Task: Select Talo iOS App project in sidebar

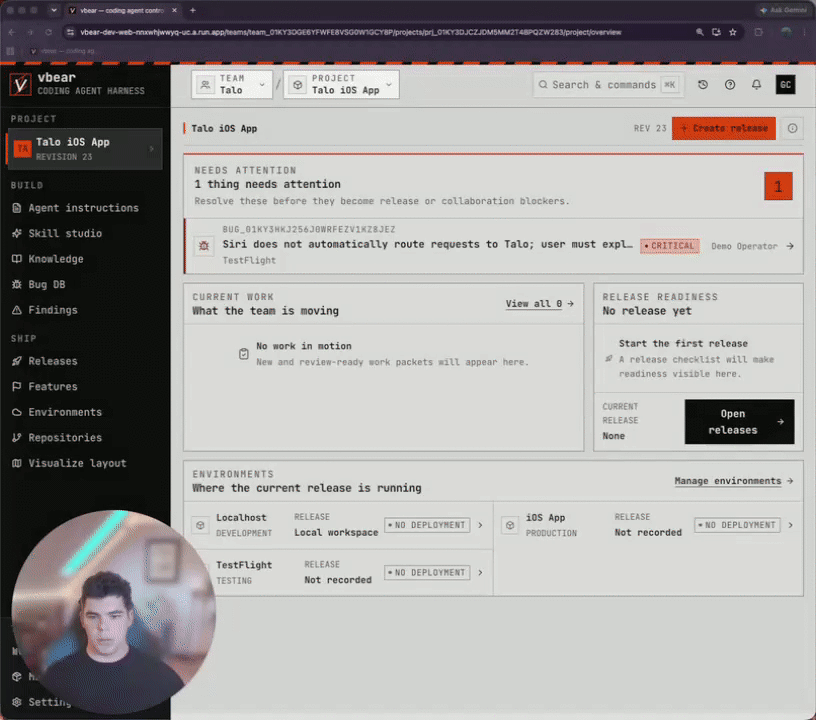Action: (x=85, y=149)
